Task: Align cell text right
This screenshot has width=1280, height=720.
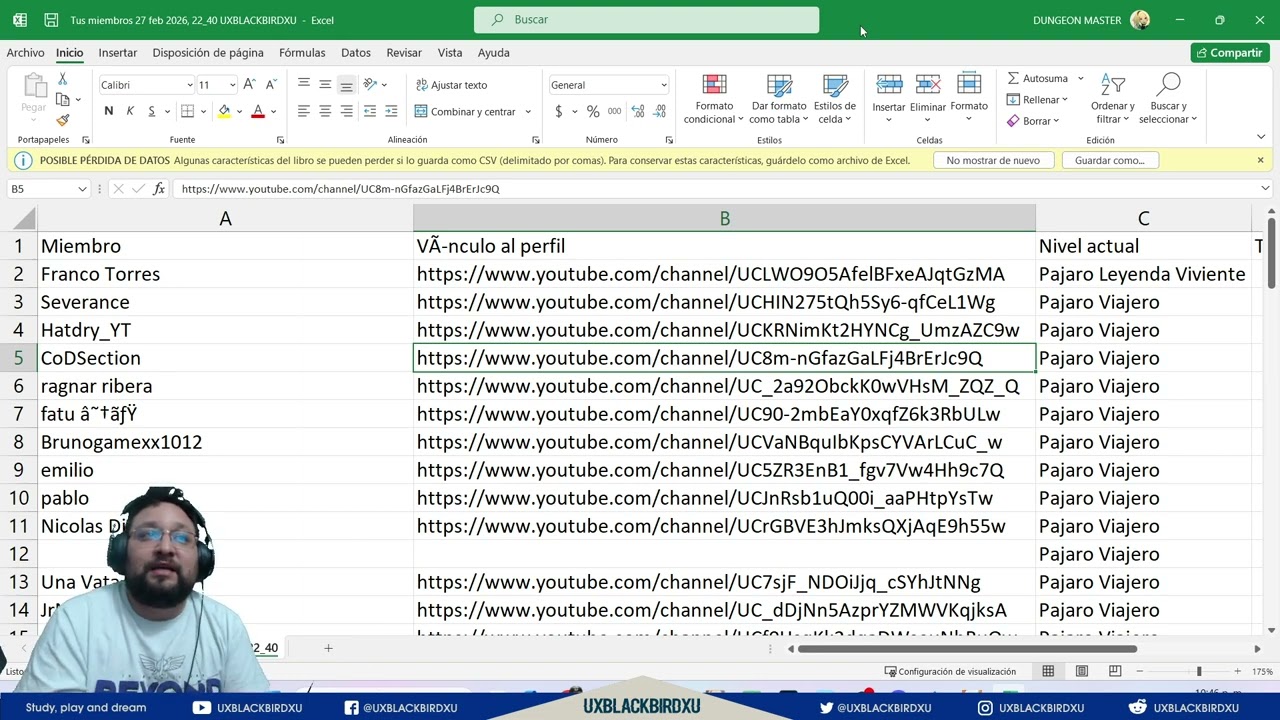Action: pos(346,111)
